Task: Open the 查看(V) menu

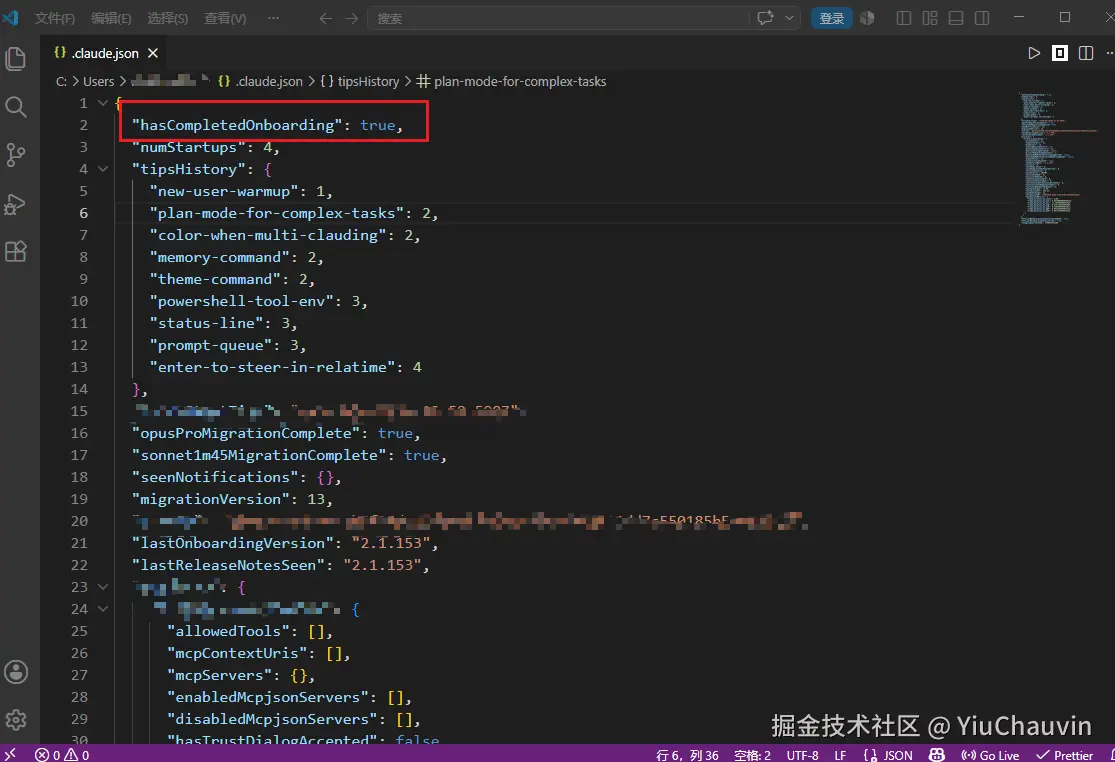Action: click(225, 18)
